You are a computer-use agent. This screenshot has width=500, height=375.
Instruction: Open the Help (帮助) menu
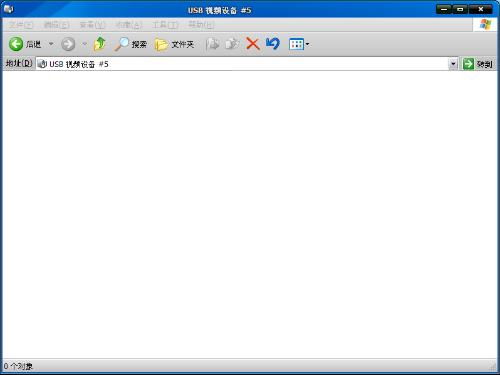[201, 25]
